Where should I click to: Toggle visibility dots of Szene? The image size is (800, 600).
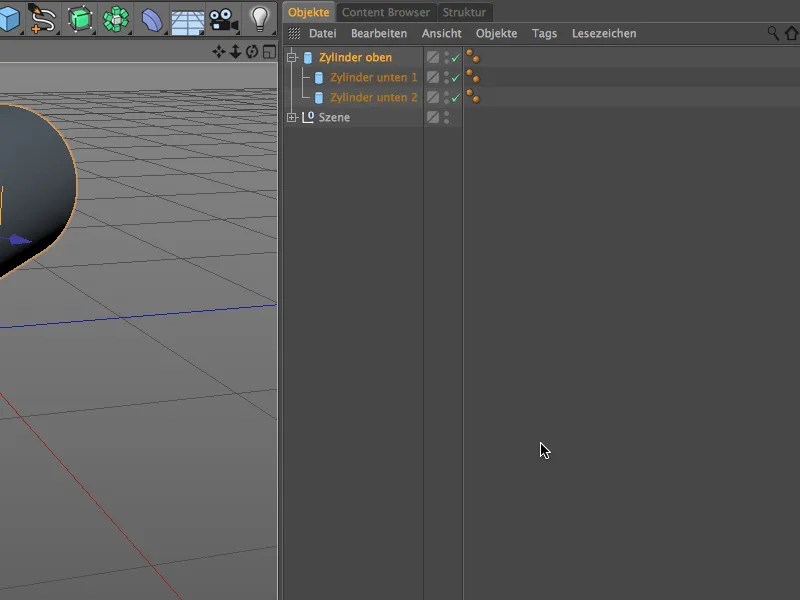coord(446,117)
